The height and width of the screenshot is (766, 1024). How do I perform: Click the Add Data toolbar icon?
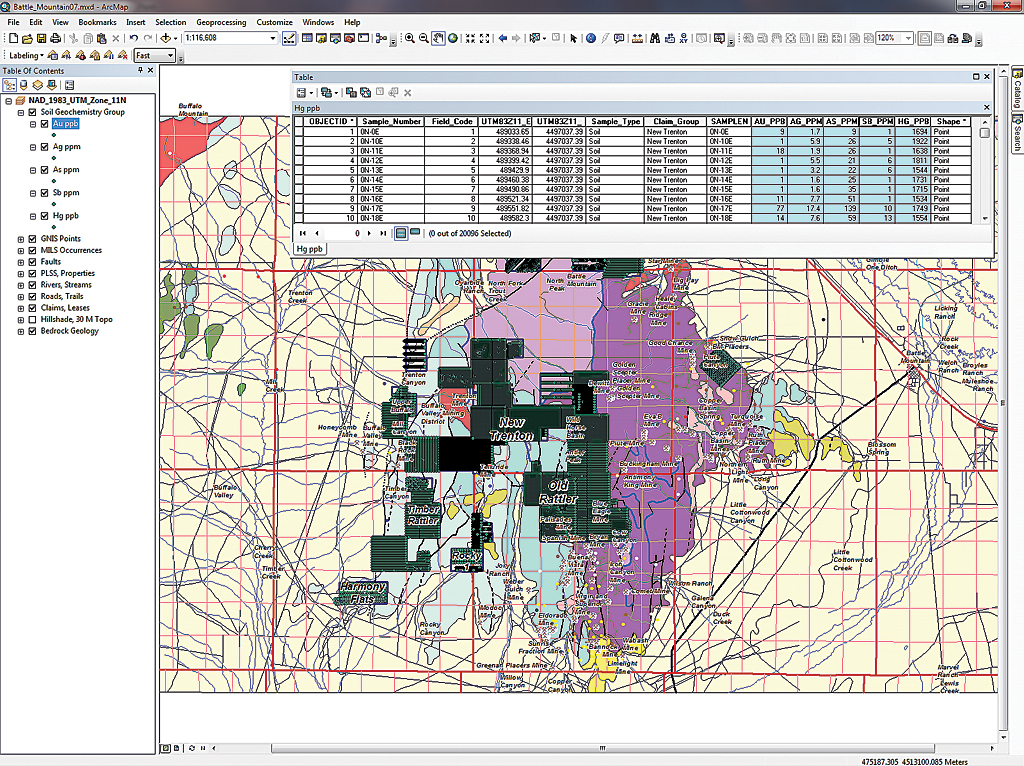pos(163,39)
